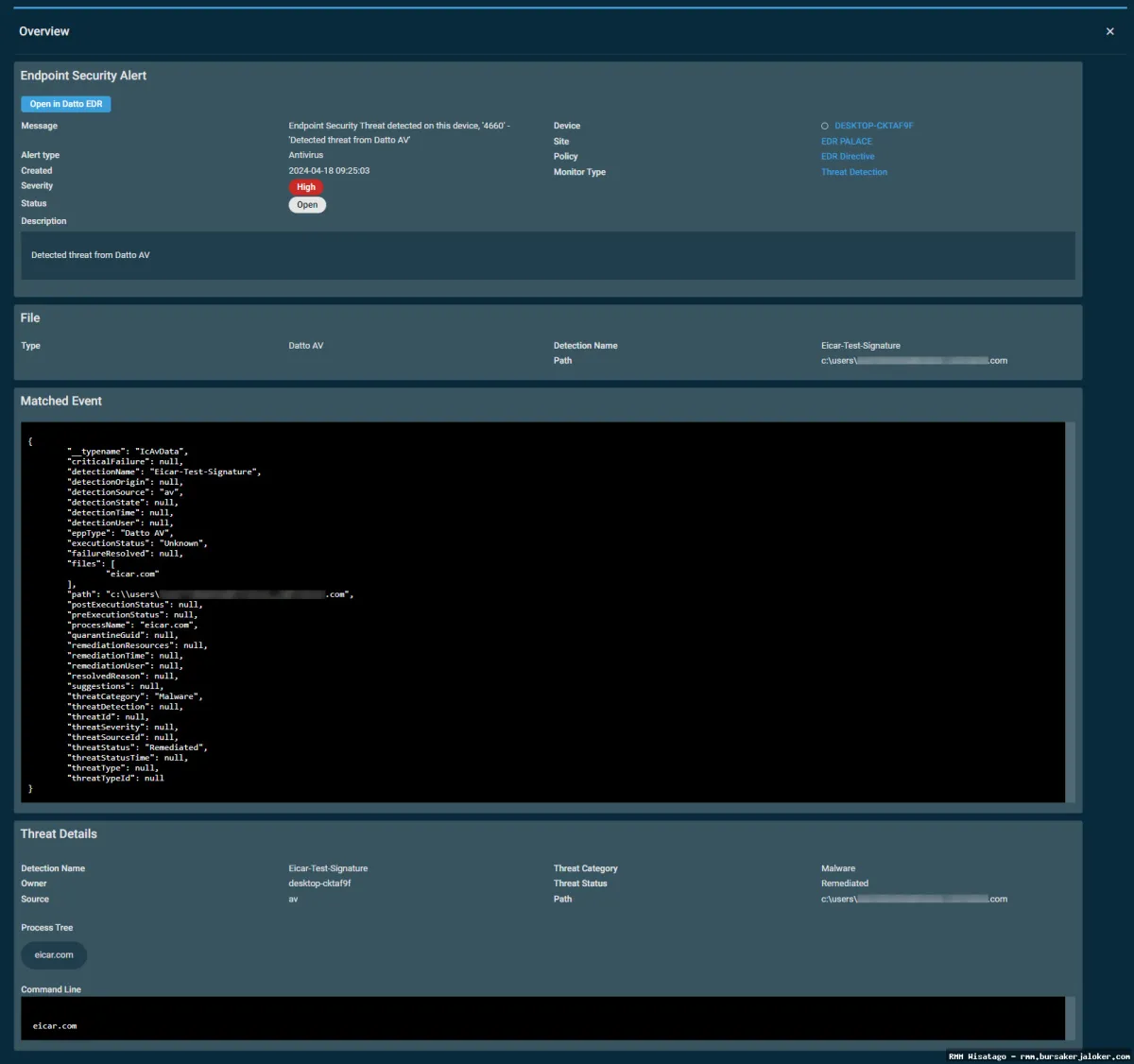
Task: Click the "detectionName" line in the JSON
Action: pos(164,472)
